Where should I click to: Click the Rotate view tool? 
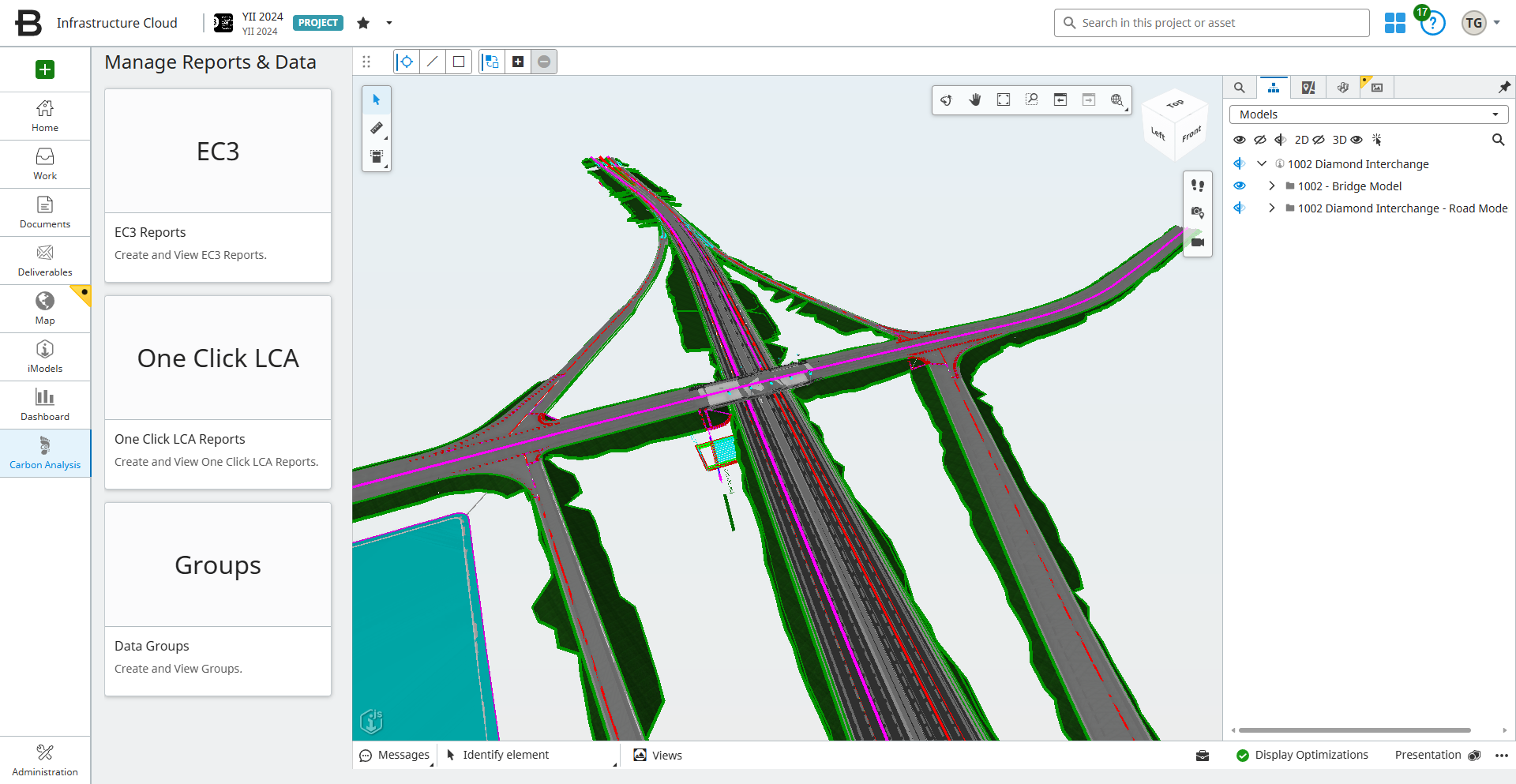coord(946,99)
